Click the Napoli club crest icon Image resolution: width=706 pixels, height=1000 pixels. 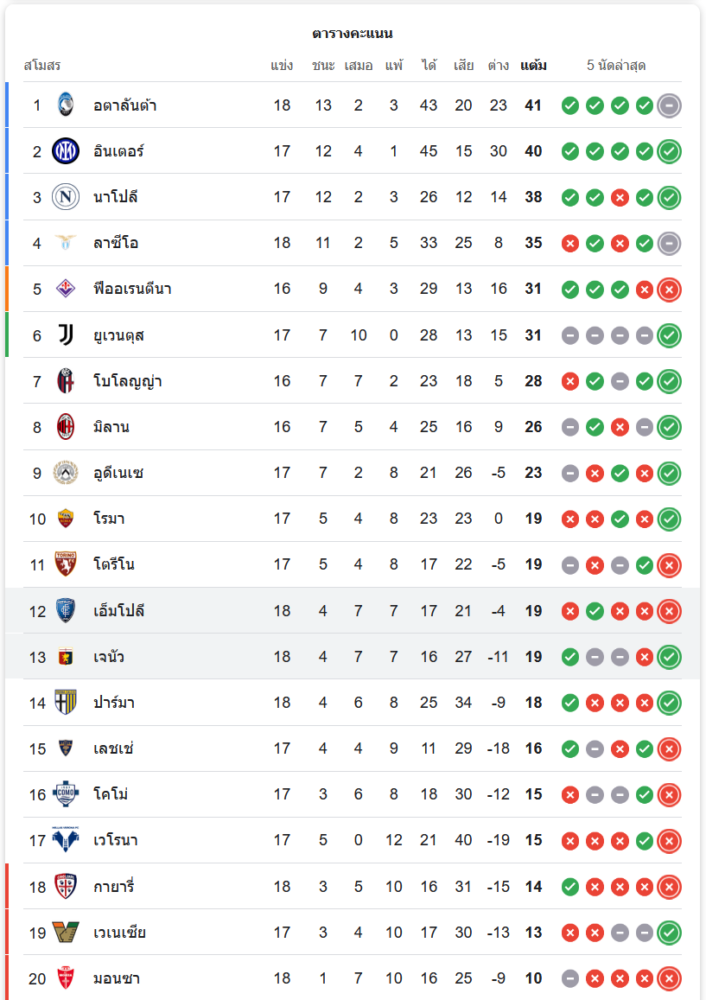66,197
